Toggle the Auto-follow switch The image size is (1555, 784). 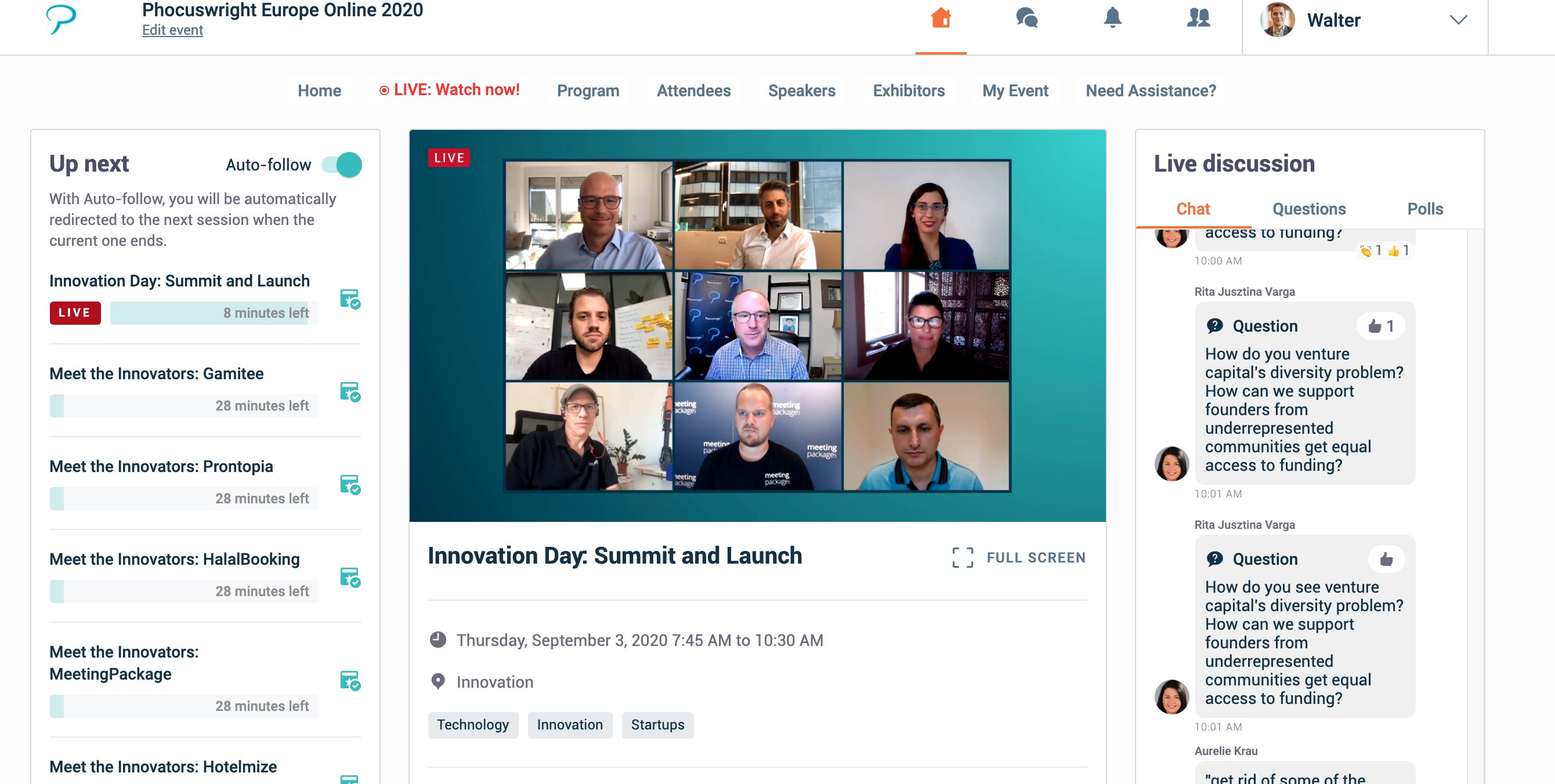[342, 165]
